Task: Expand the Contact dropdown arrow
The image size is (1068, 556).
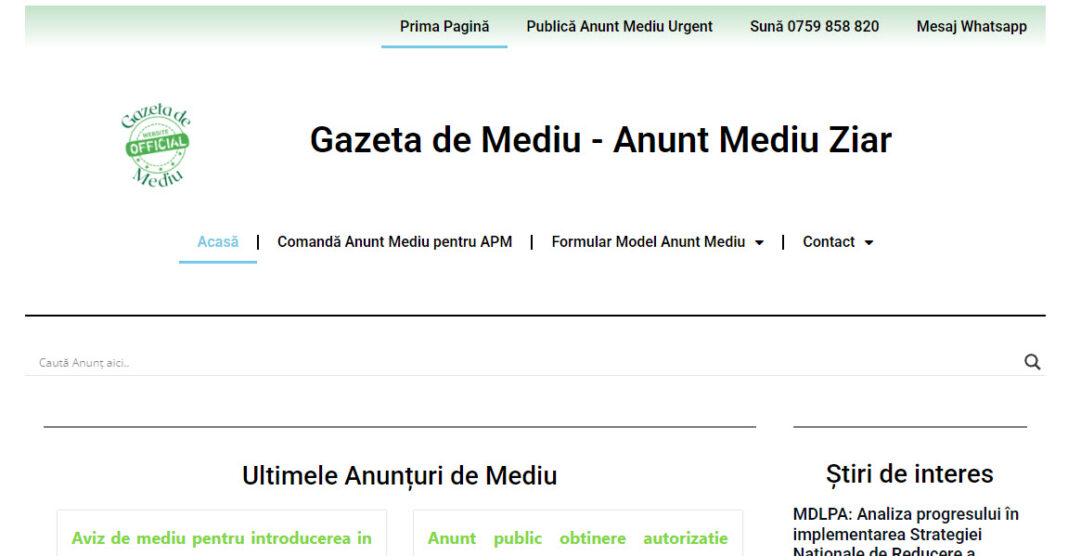Action: (x=868, y=243)
